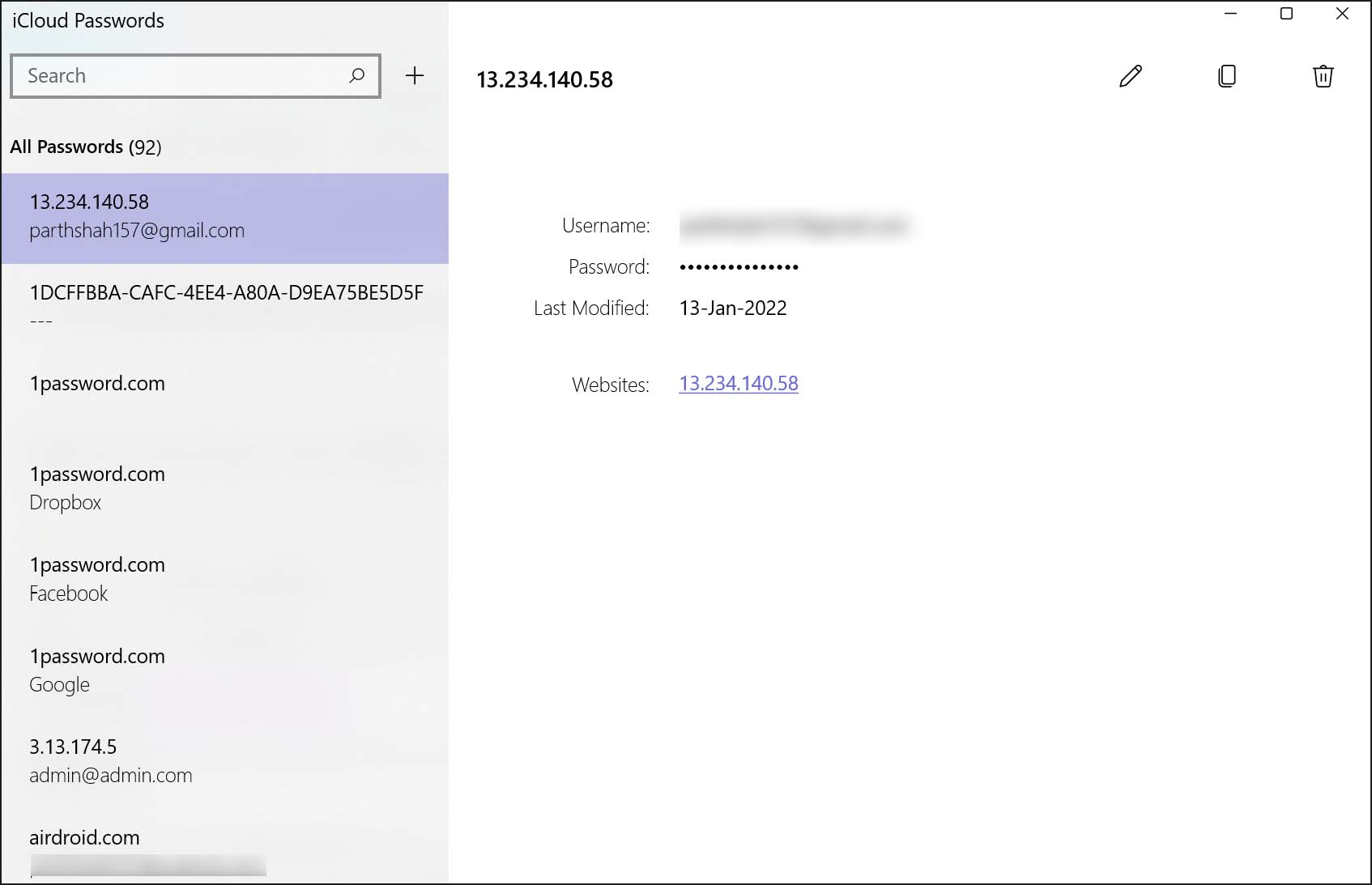Click the masked password dots
This screenshot has height=885, width=1372.
point(739,267)
